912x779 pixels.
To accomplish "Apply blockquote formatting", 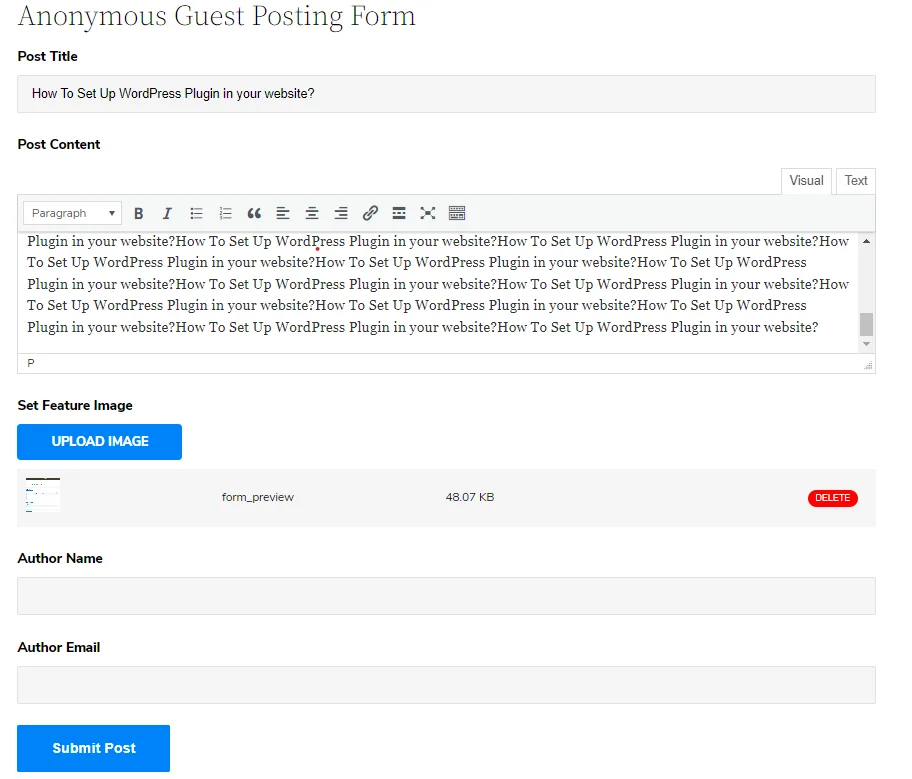I will pos(254,214).
